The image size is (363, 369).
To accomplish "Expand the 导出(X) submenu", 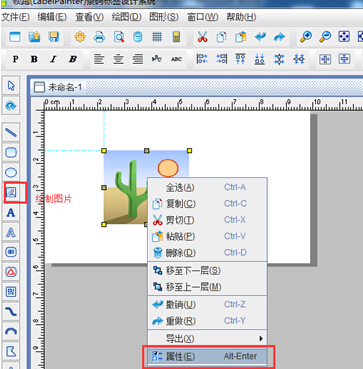I will pyautogui.click(x=207, y=339).
